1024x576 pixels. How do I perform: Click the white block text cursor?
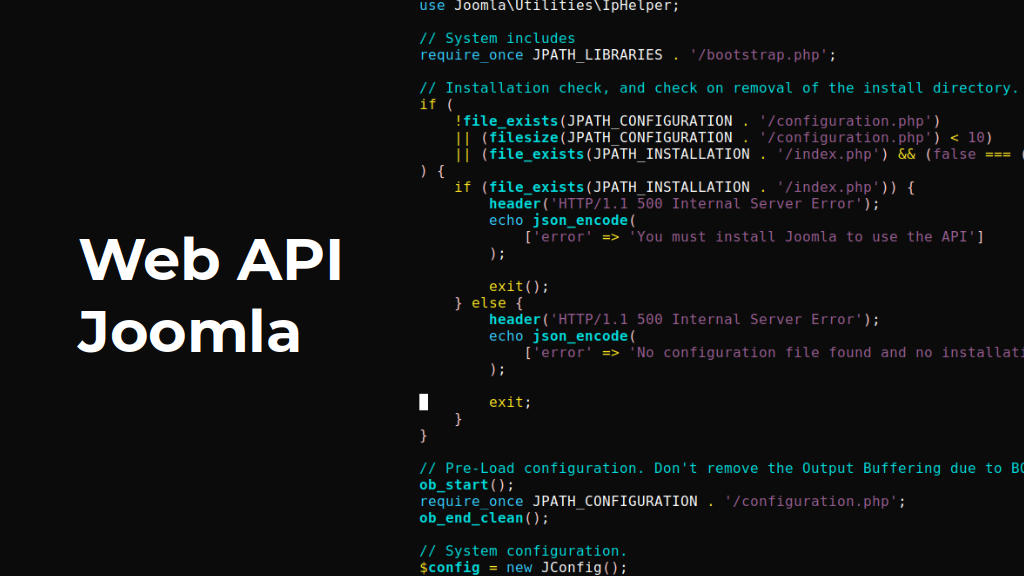[424, 402]
